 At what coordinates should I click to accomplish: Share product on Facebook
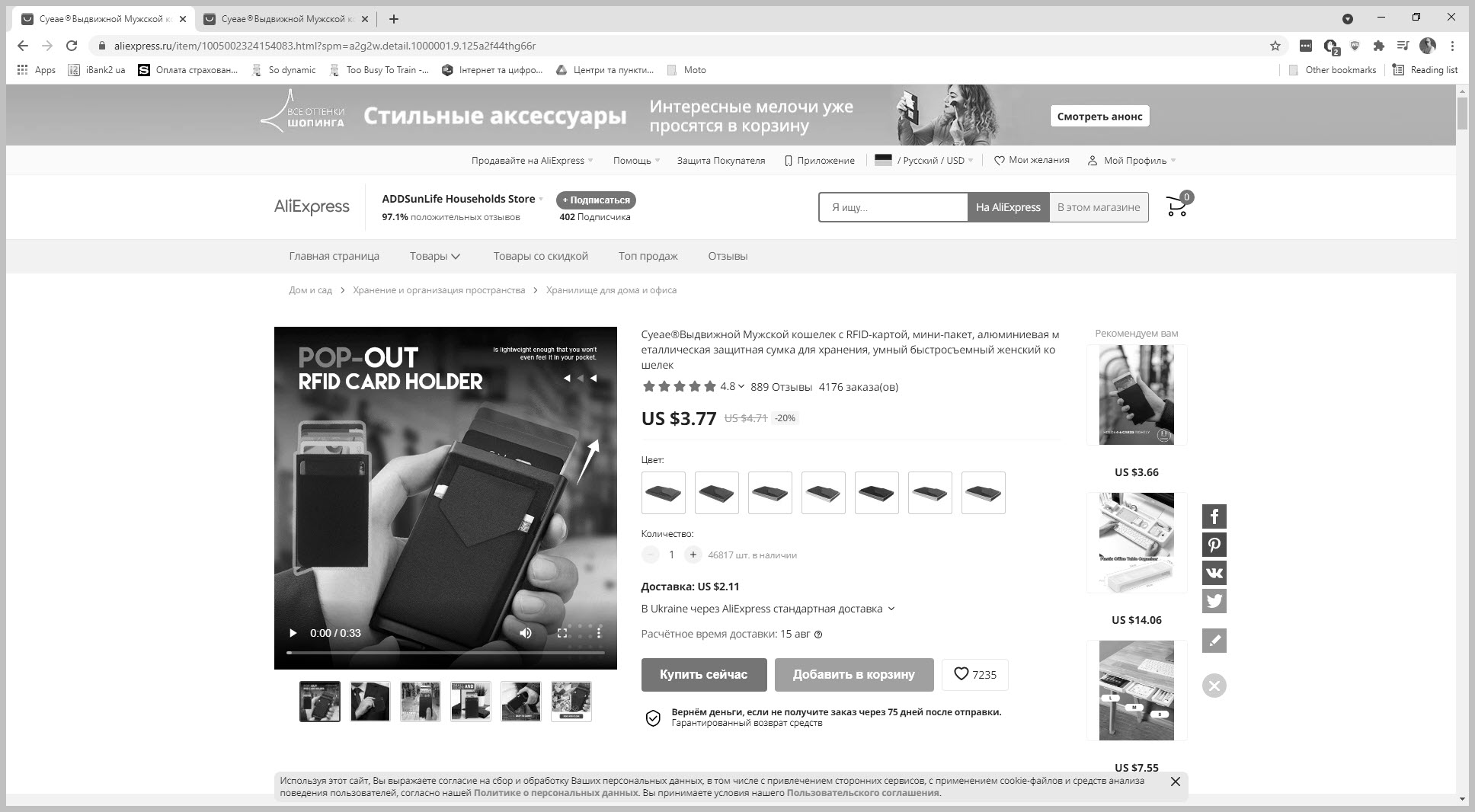[x=1214, y=516]
